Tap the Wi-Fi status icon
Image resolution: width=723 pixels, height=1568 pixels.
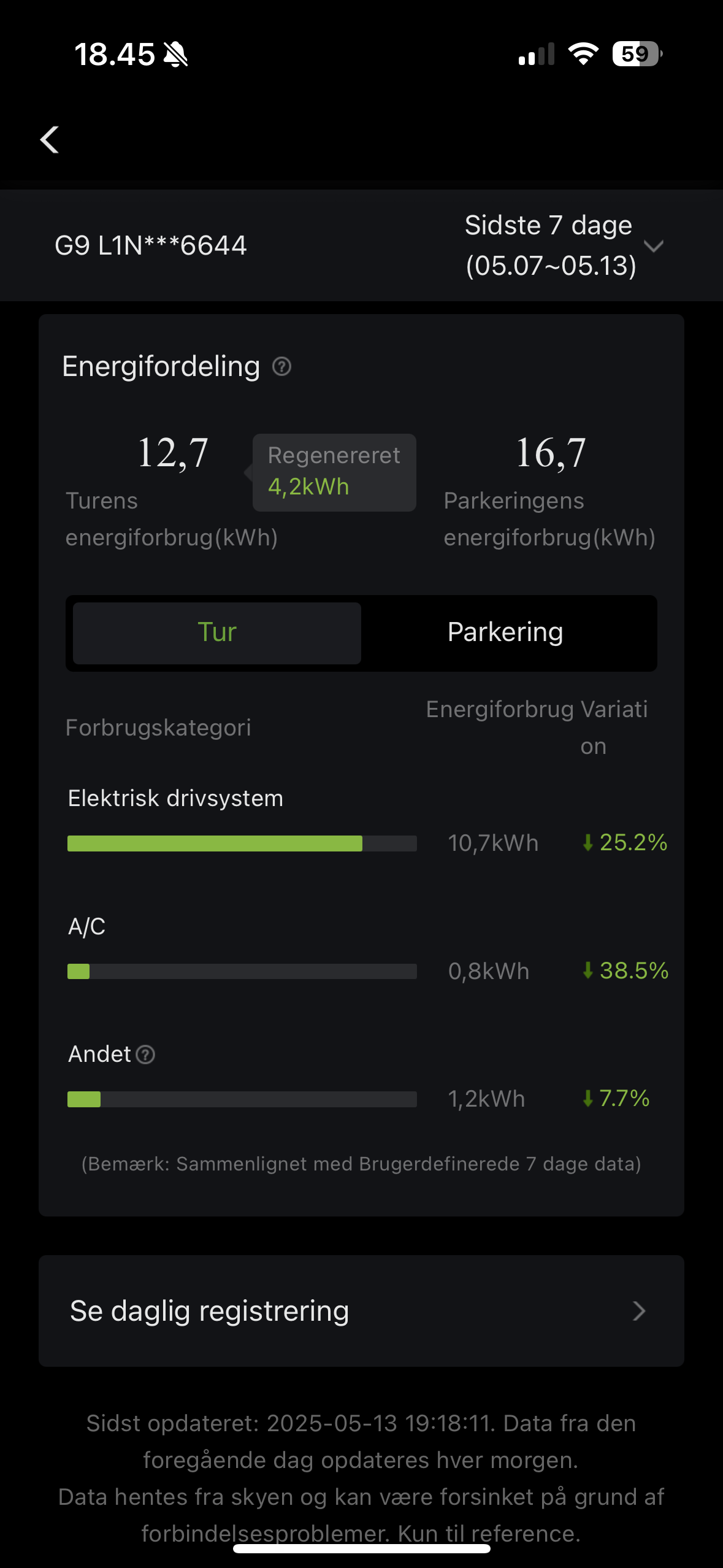click(x=583, y=54)
